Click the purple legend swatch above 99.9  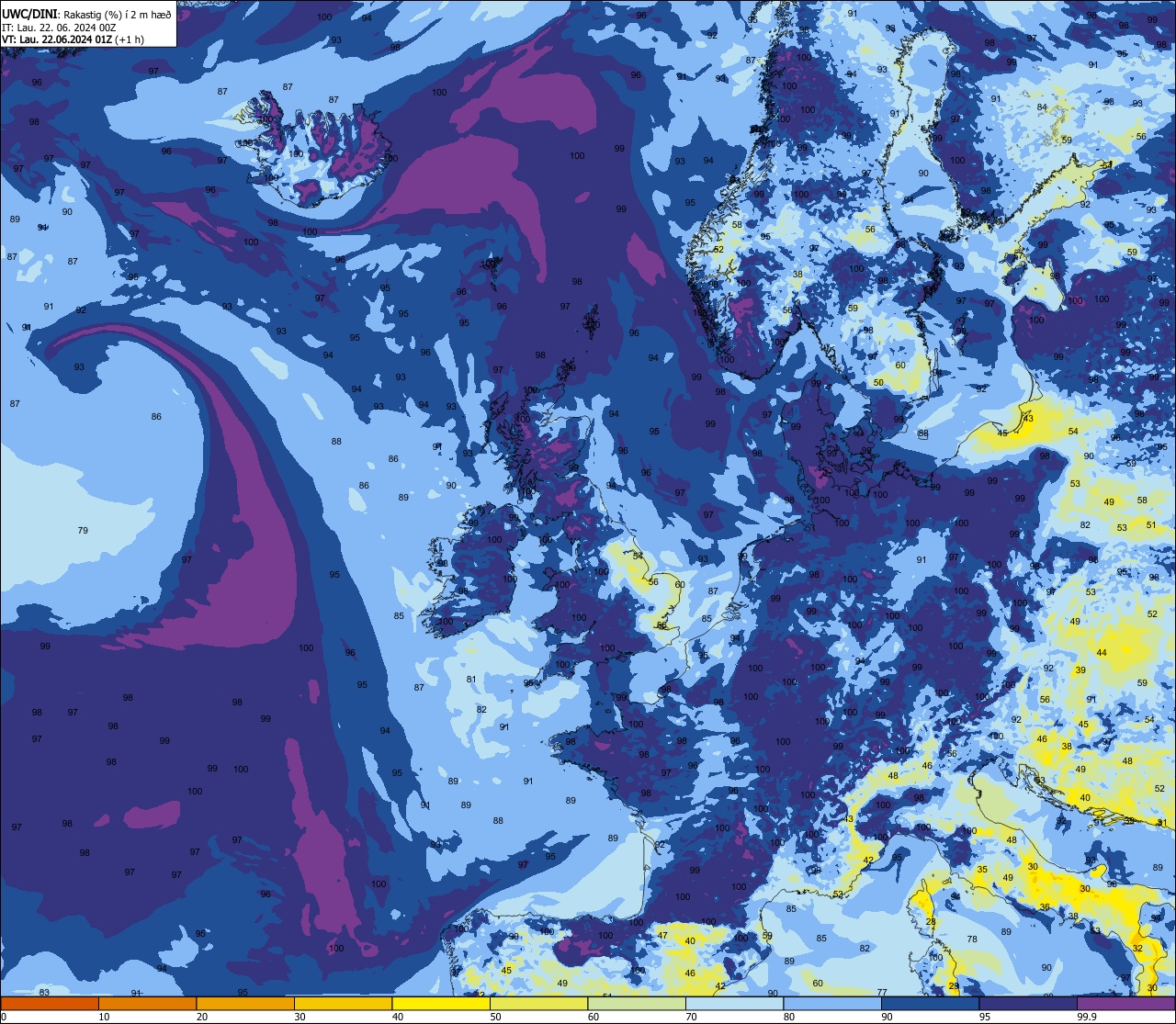click(x=1125, y=1003)
